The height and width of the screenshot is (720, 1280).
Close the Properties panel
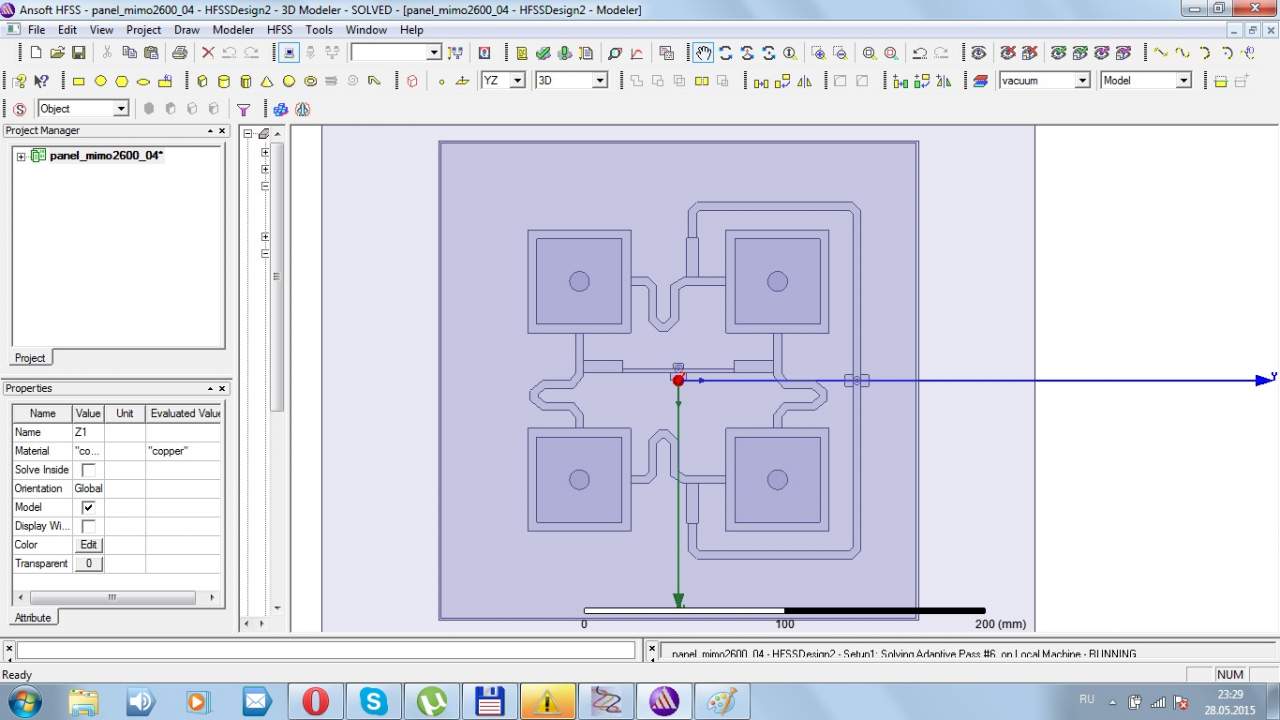point(222,389)
